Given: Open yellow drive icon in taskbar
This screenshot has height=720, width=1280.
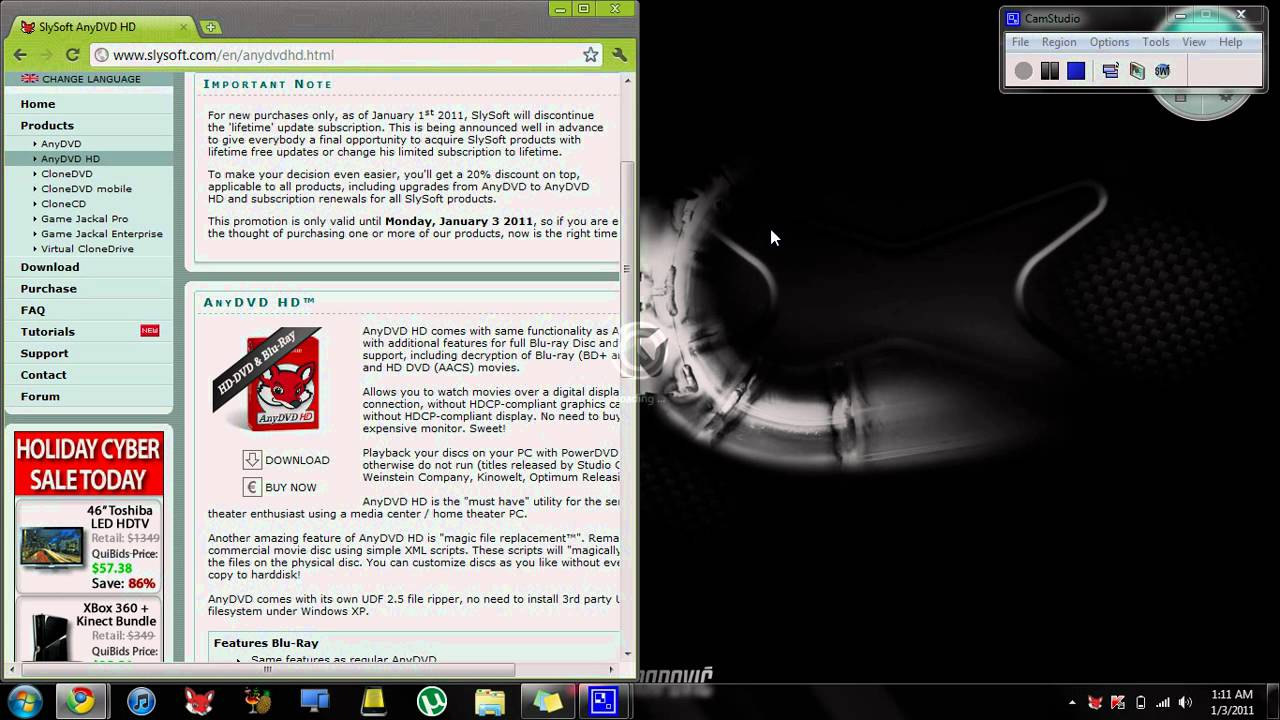Looking at the screenshot, I should coord(373,702).
